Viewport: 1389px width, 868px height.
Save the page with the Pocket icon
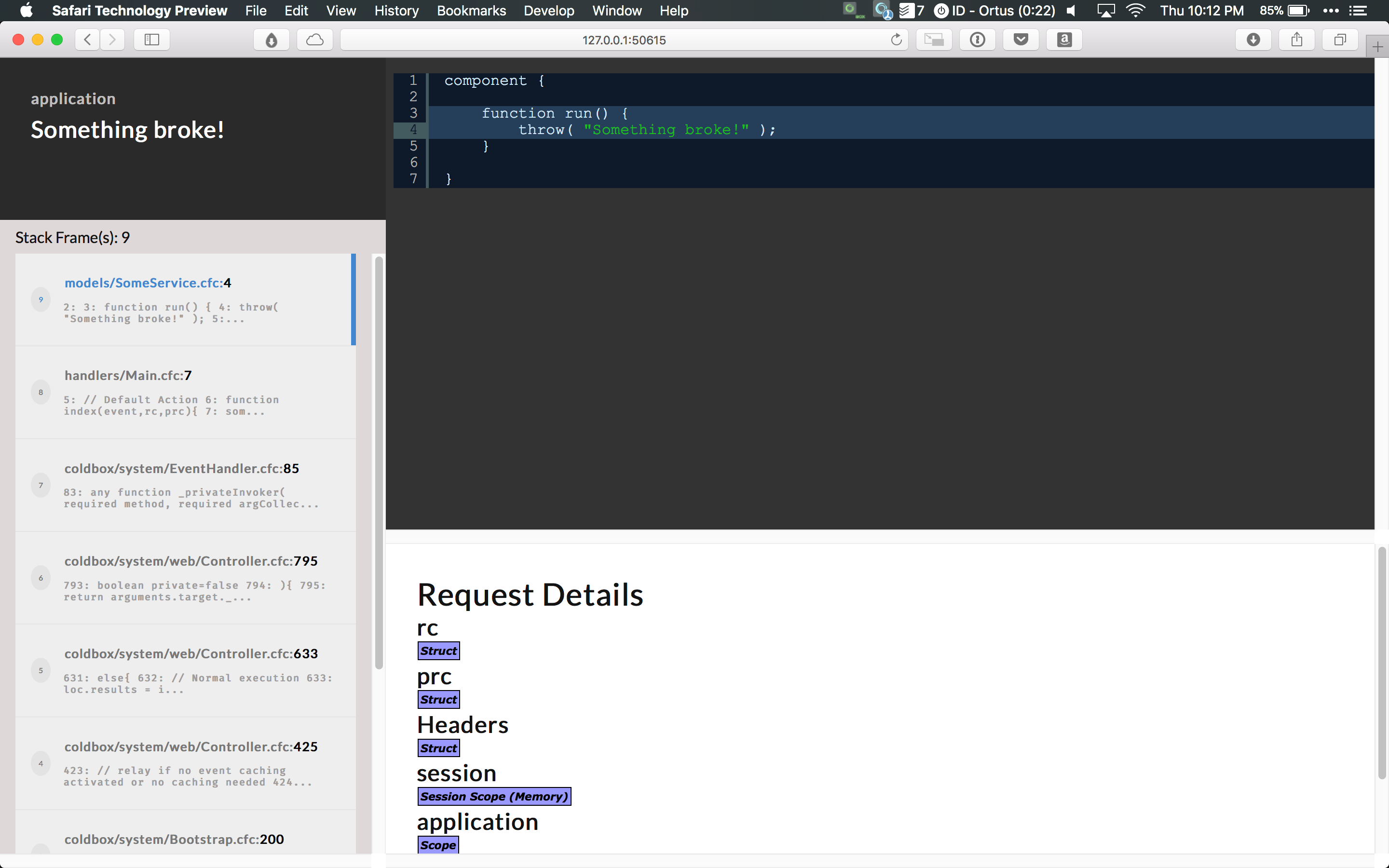[1021, 40]
